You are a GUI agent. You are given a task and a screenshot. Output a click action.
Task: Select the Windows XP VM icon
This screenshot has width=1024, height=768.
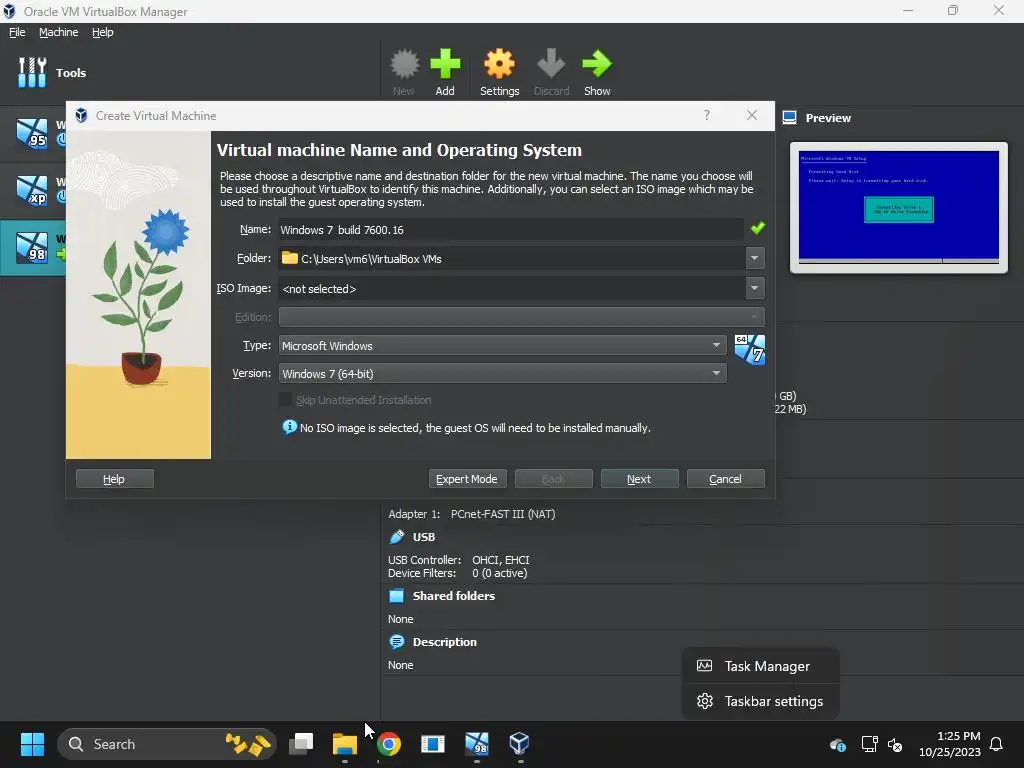32,190
